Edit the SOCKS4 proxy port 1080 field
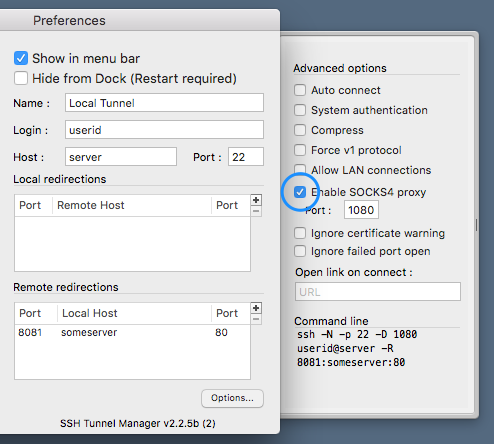This screenshot has width=494, height=444. tap(361, 210)
